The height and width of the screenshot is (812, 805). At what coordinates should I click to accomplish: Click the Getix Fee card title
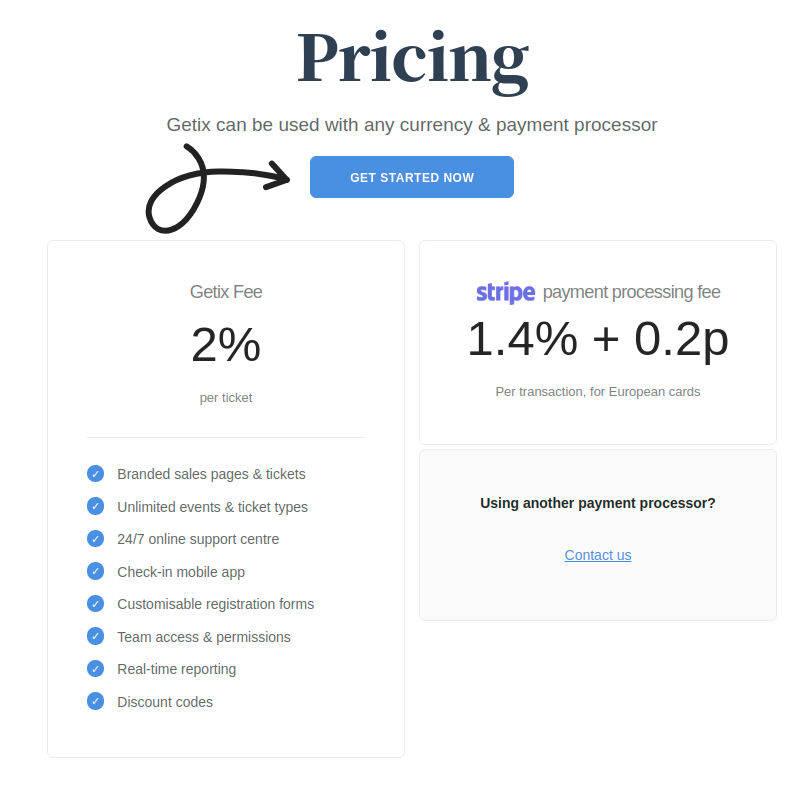[226, 292]
